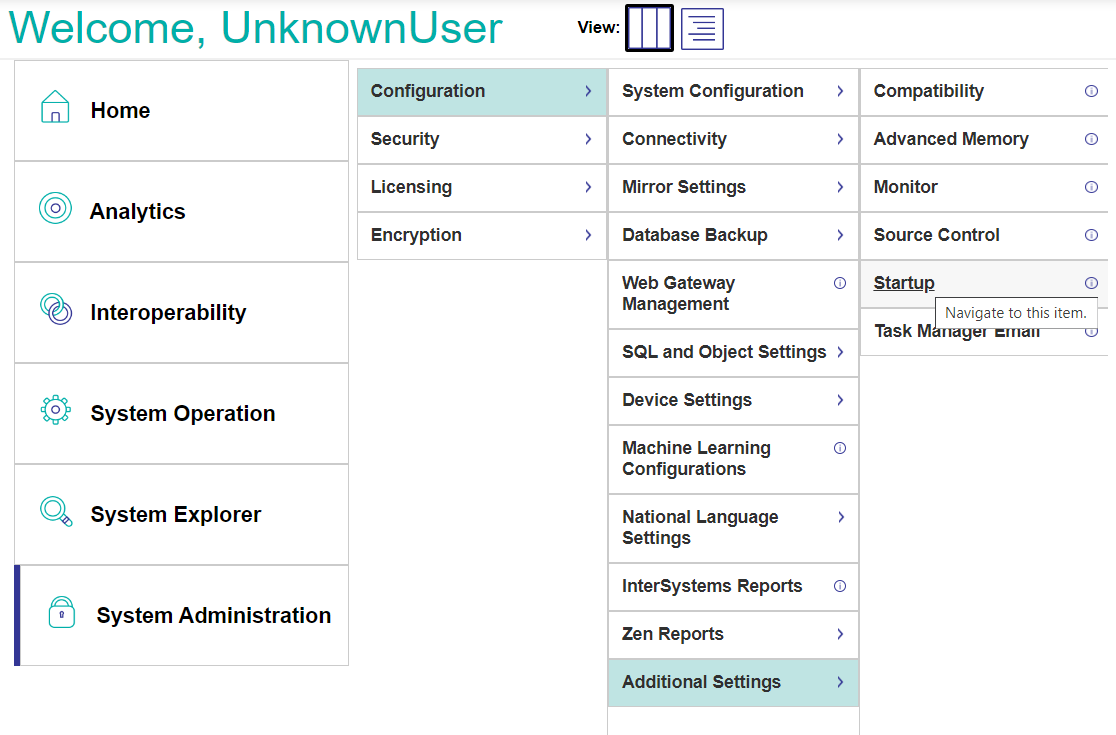This screenshot has width=1116, height=735.
Task: Select the Analytics target icon
Action: pyautogui.click(x=55, y=210)
